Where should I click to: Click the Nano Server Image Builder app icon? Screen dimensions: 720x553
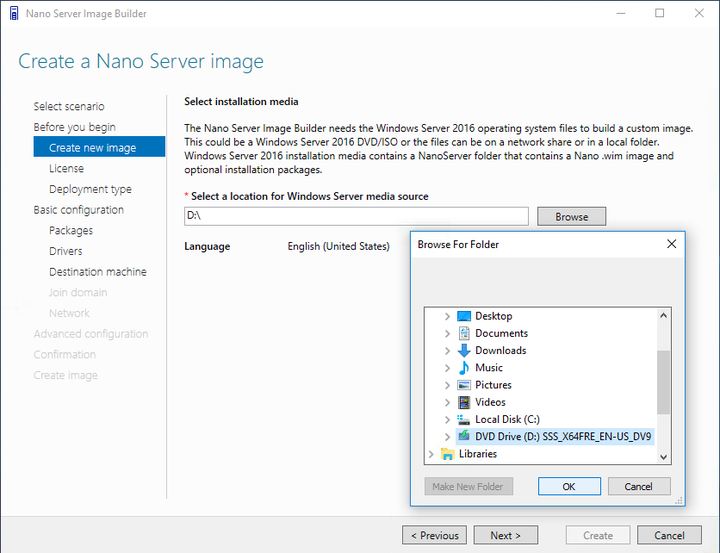point(14,13)
